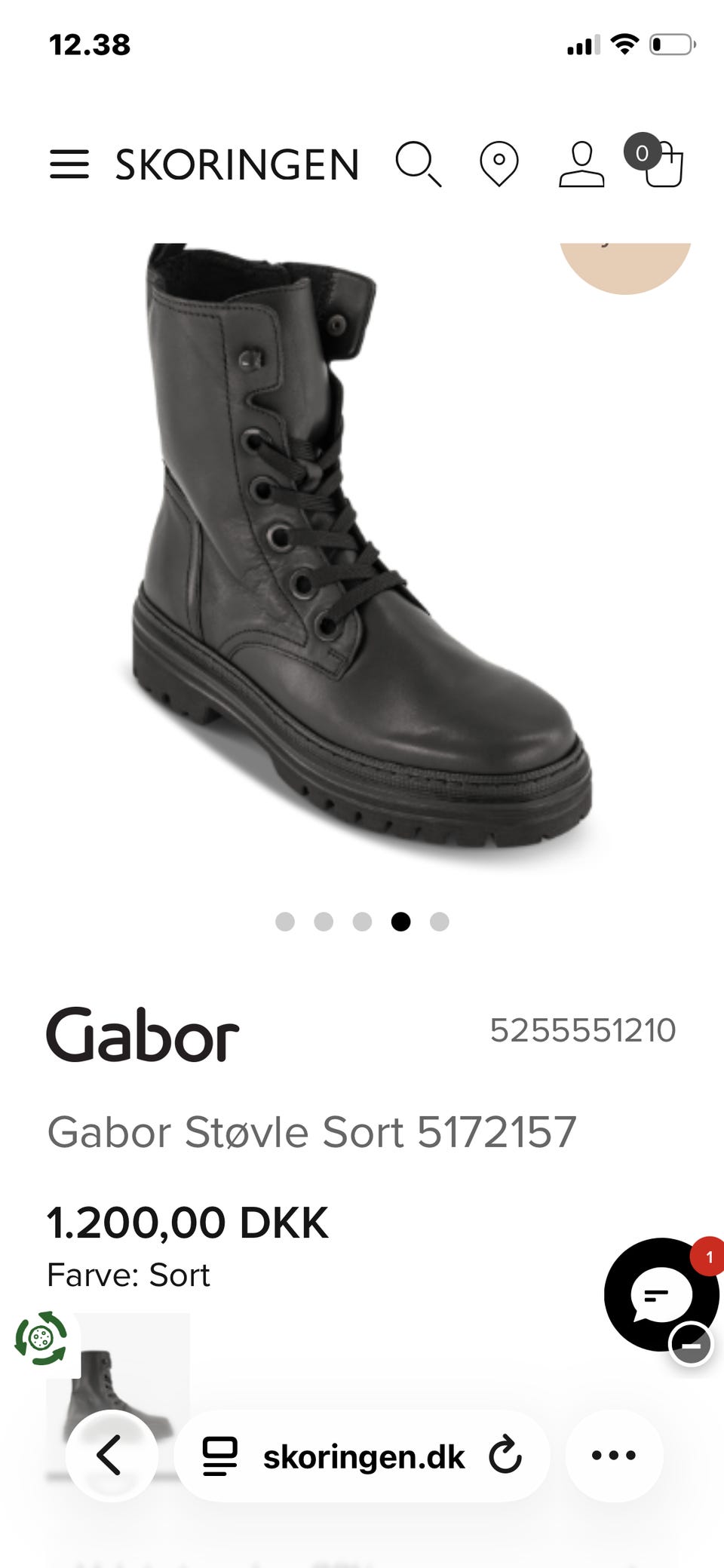
Task: Open the store locator pin icon
Action: (499, 164)
